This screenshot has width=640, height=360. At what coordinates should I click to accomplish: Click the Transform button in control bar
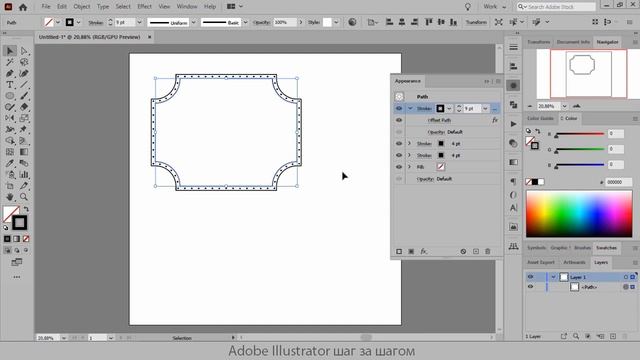coord(476,22)
